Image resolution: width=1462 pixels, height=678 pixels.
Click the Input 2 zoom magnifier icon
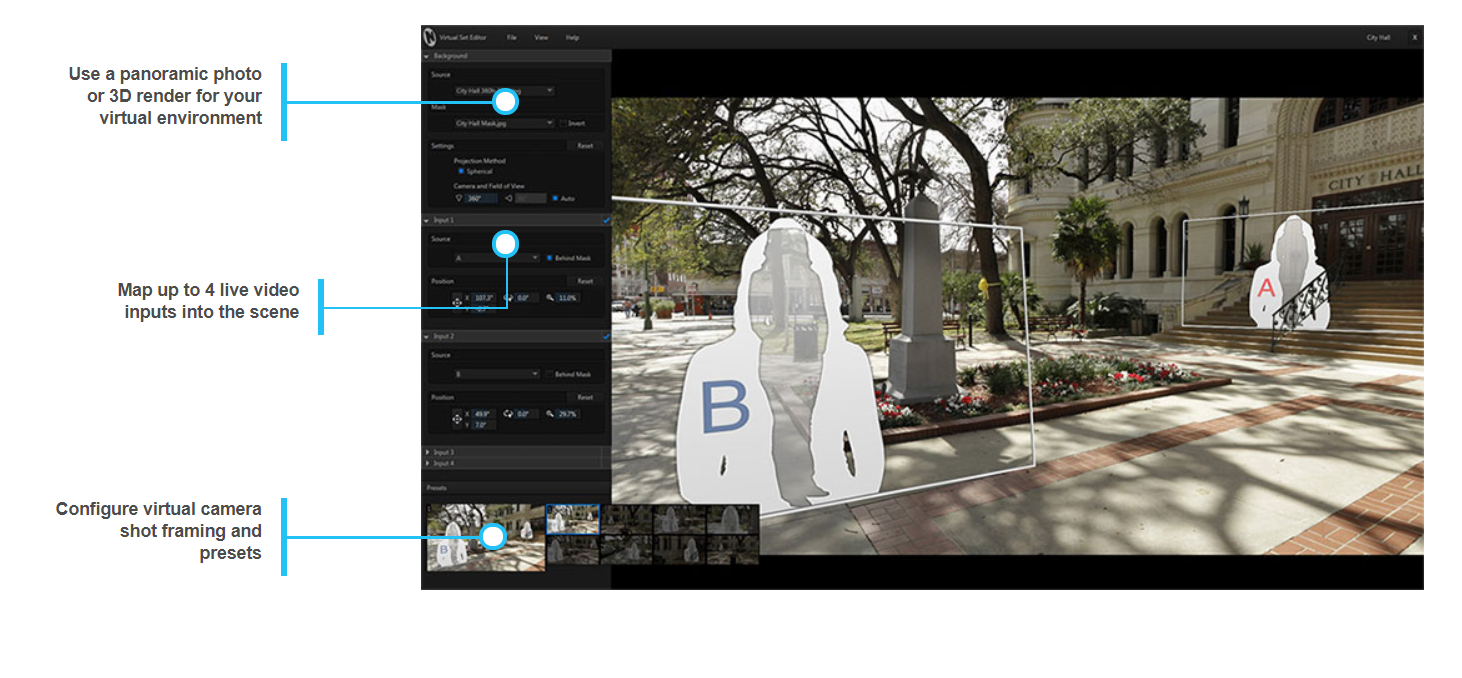point(549,414)
